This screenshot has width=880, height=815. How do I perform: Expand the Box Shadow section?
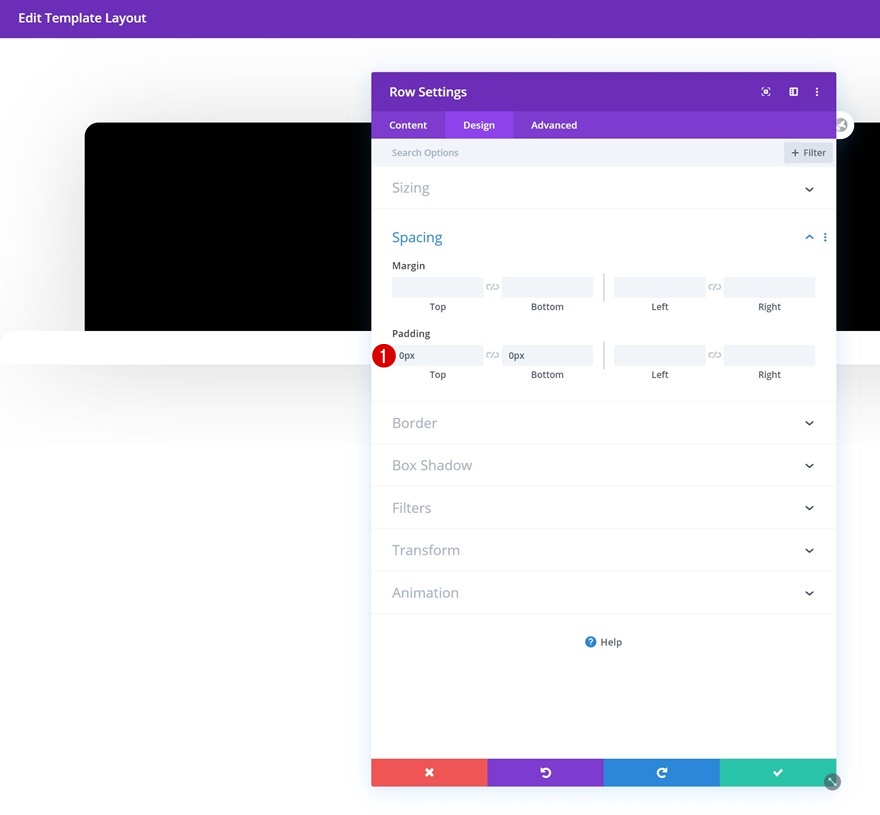click(x=604, y=465)
